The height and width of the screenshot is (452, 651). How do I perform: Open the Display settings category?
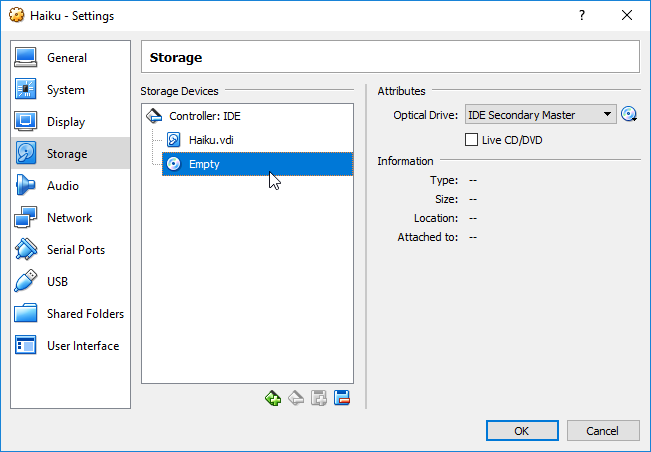66,122
